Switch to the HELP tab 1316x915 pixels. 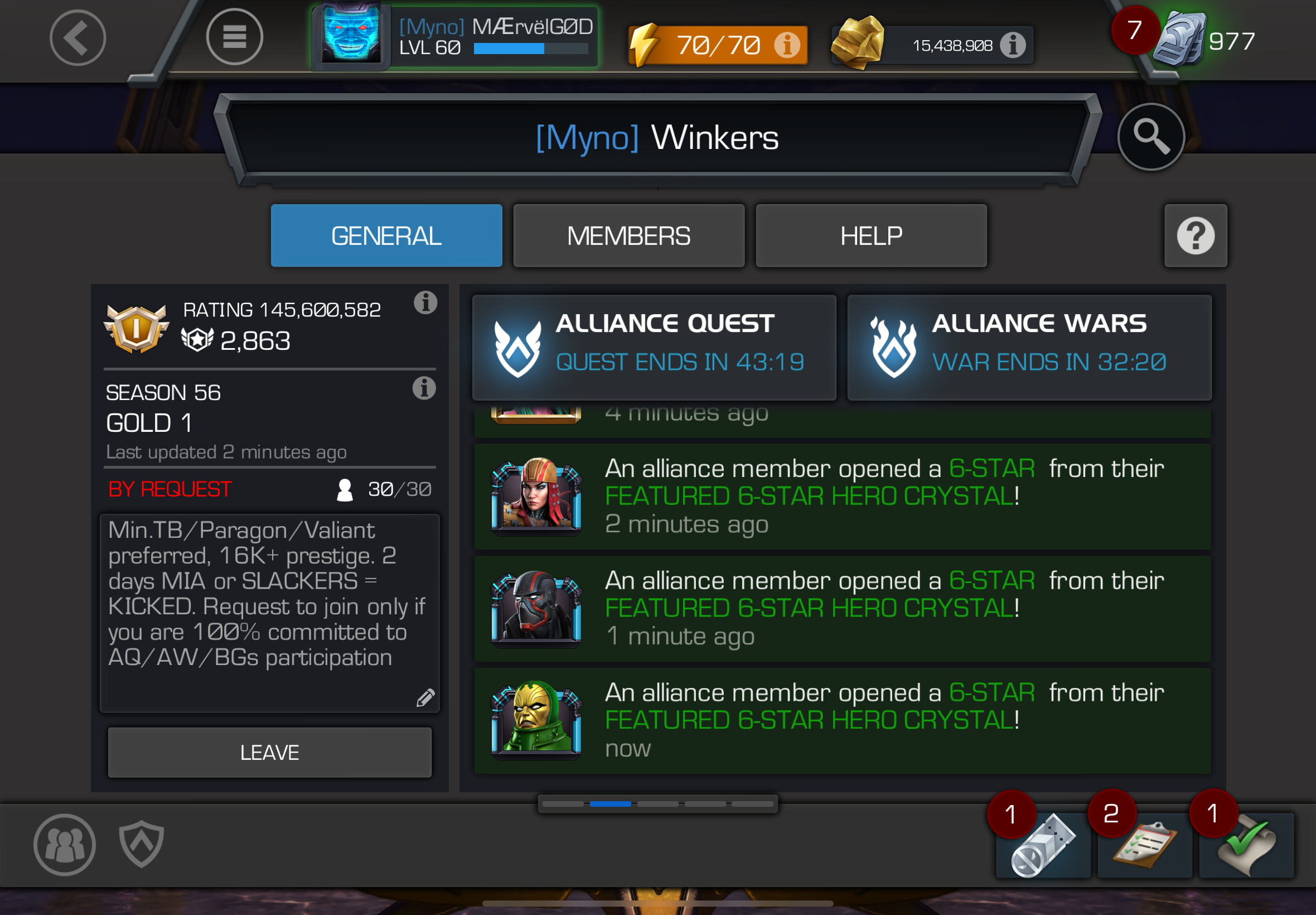[871, 235]
